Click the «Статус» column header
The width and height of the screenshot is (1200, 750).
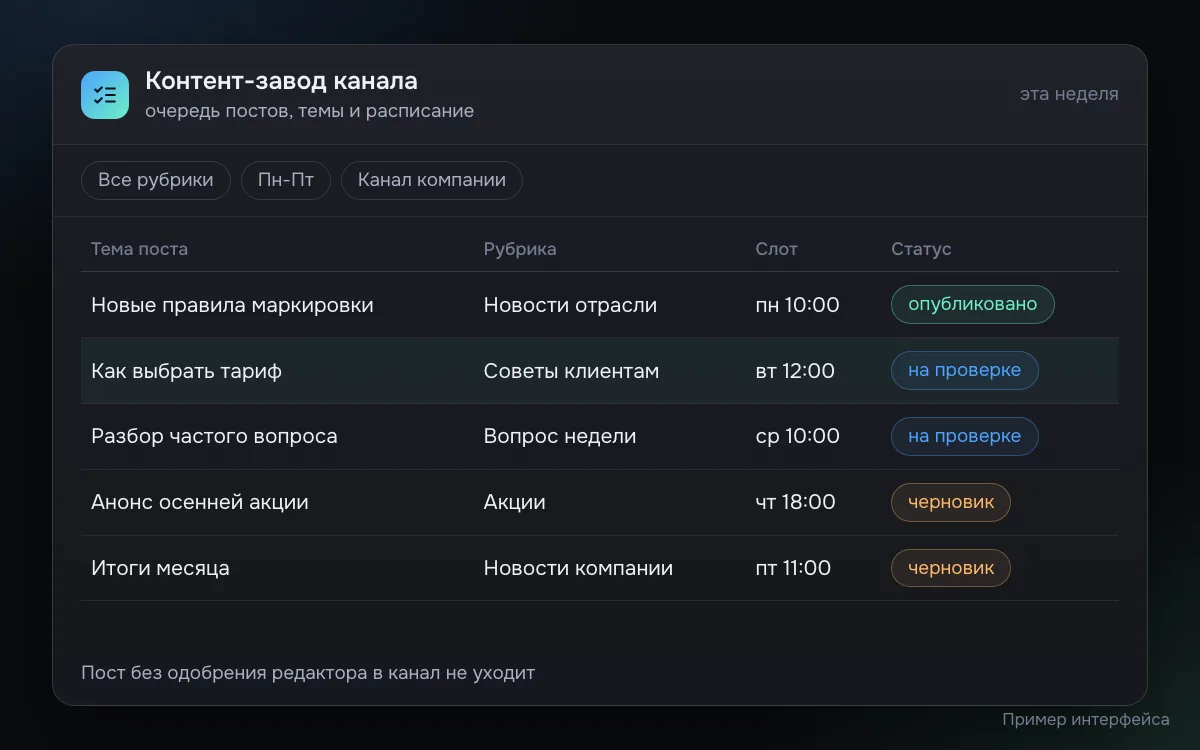(x=921, y=249)
